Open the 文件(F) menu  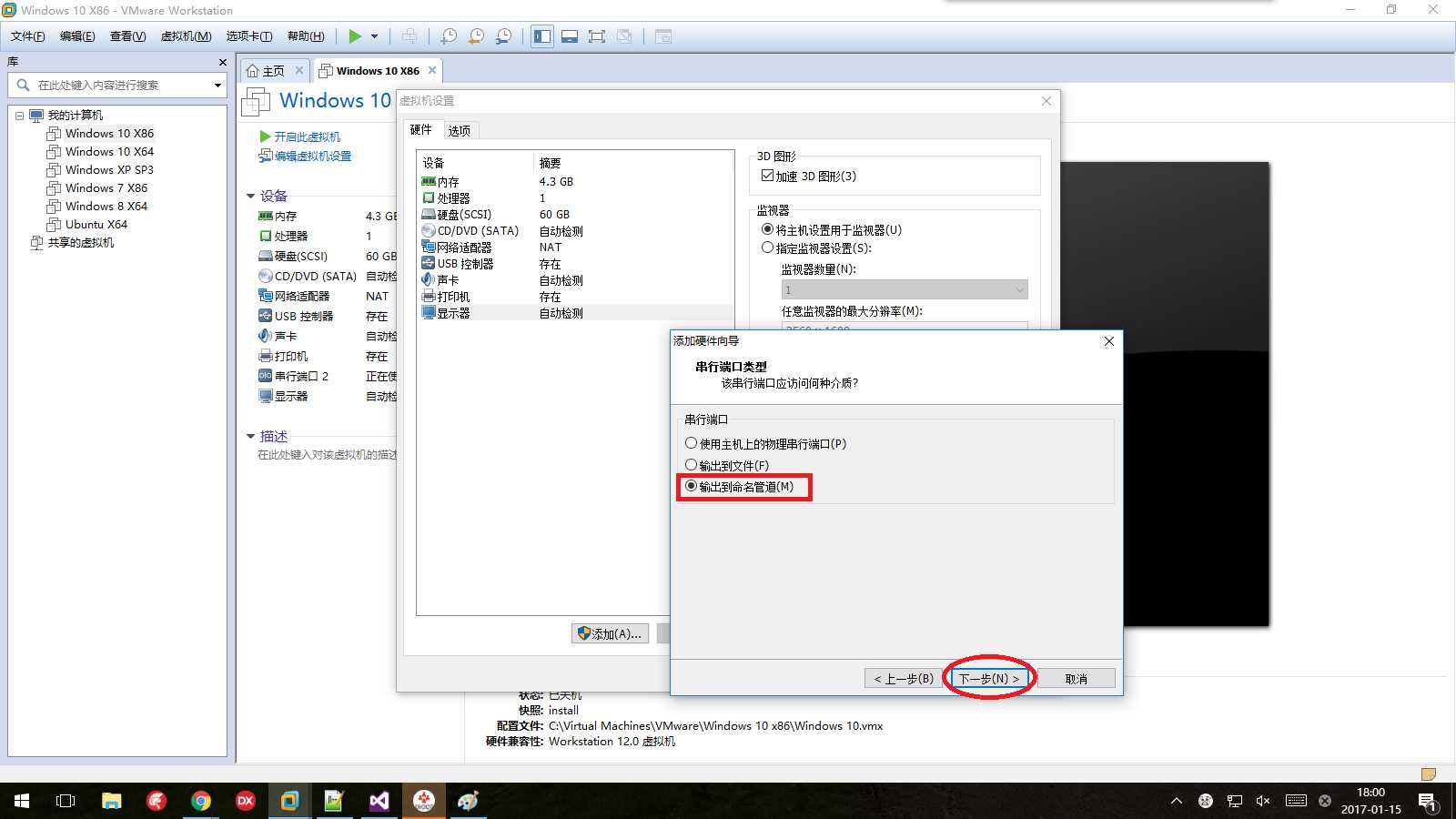pyautogui.click(x=27, y=36)
